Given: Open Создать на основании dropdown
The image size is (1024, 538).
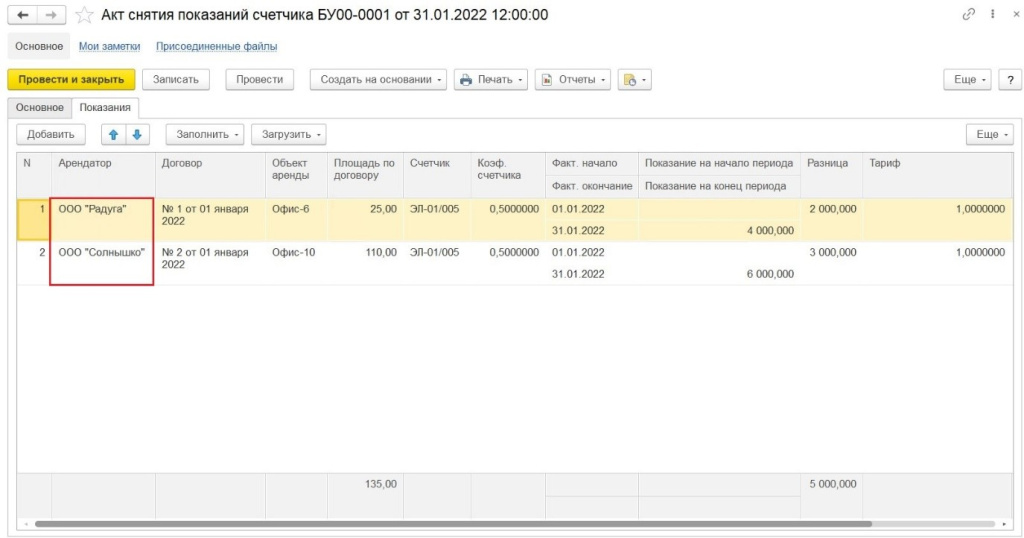Looking at the screenshot, I should (x=378, y=80).
